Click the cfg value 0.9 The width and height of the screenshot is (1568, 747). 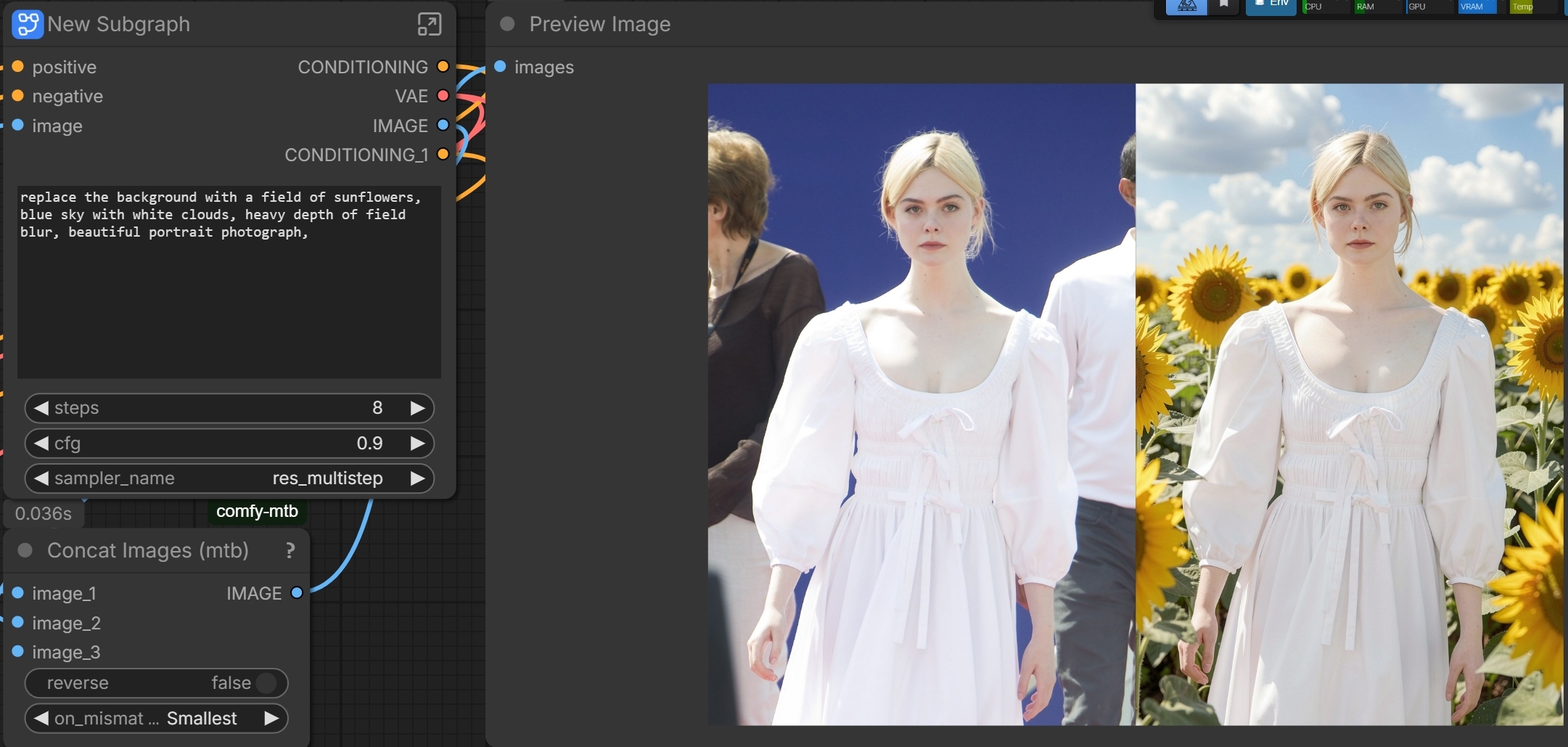coord(369,443)
